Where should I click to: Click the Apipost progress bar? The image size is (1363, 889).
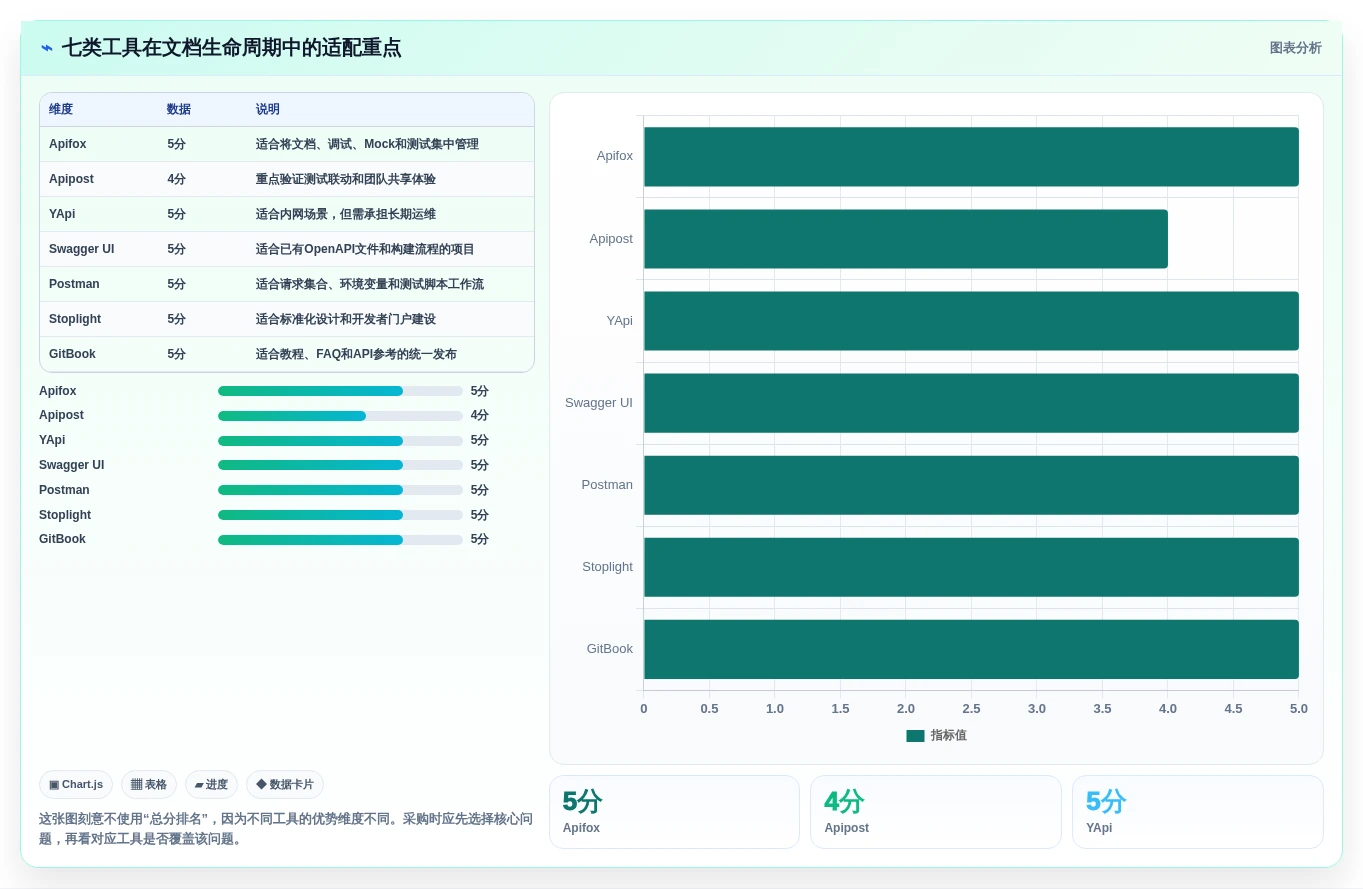pyautogui.click(x=340, y=415)
